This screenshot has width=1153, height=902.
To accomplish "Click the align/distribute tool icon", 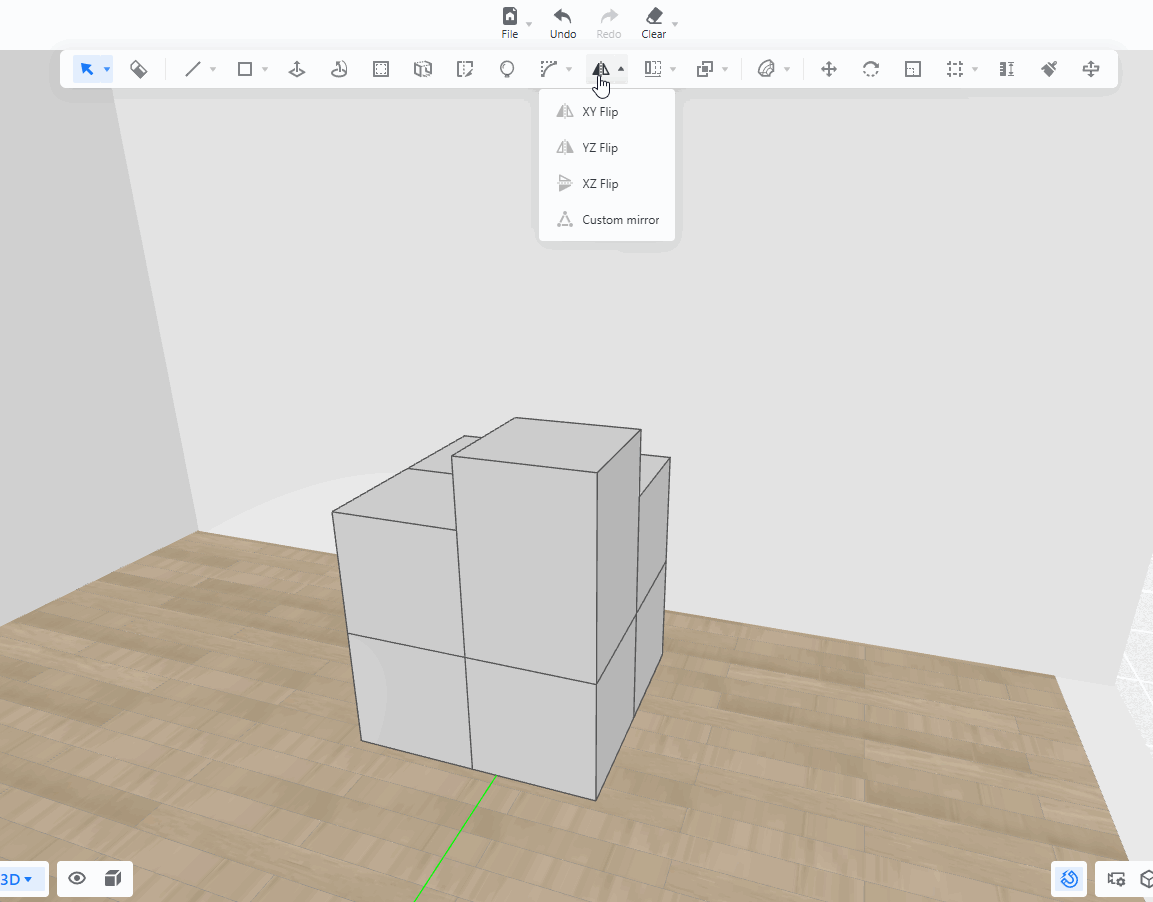I will click(x=1091, y=69).
